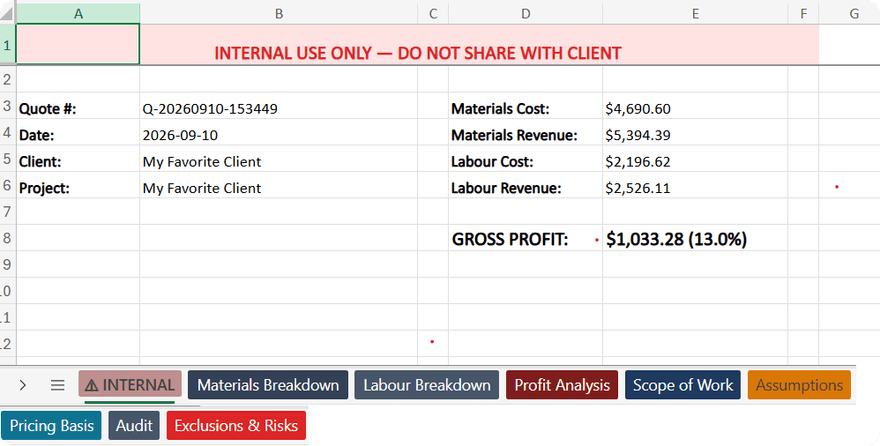Click the GROSS PROFIT: label
Screen dimensions: 880x446
pos(525,238)
